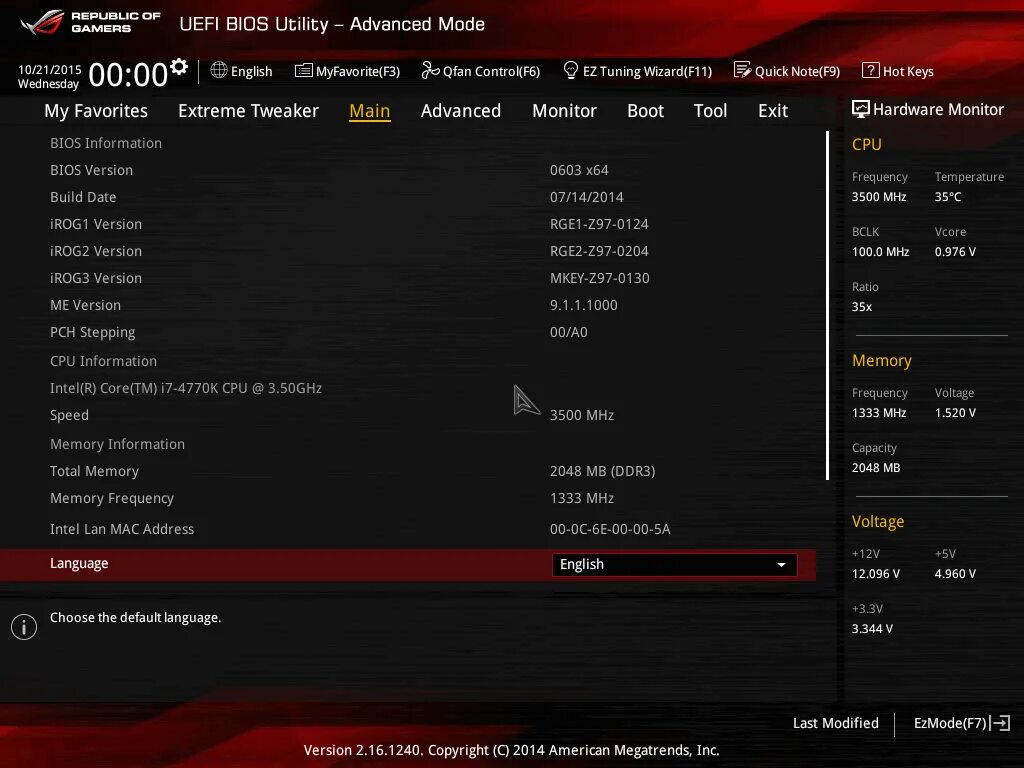Click the globe language icon

point(219,70)
